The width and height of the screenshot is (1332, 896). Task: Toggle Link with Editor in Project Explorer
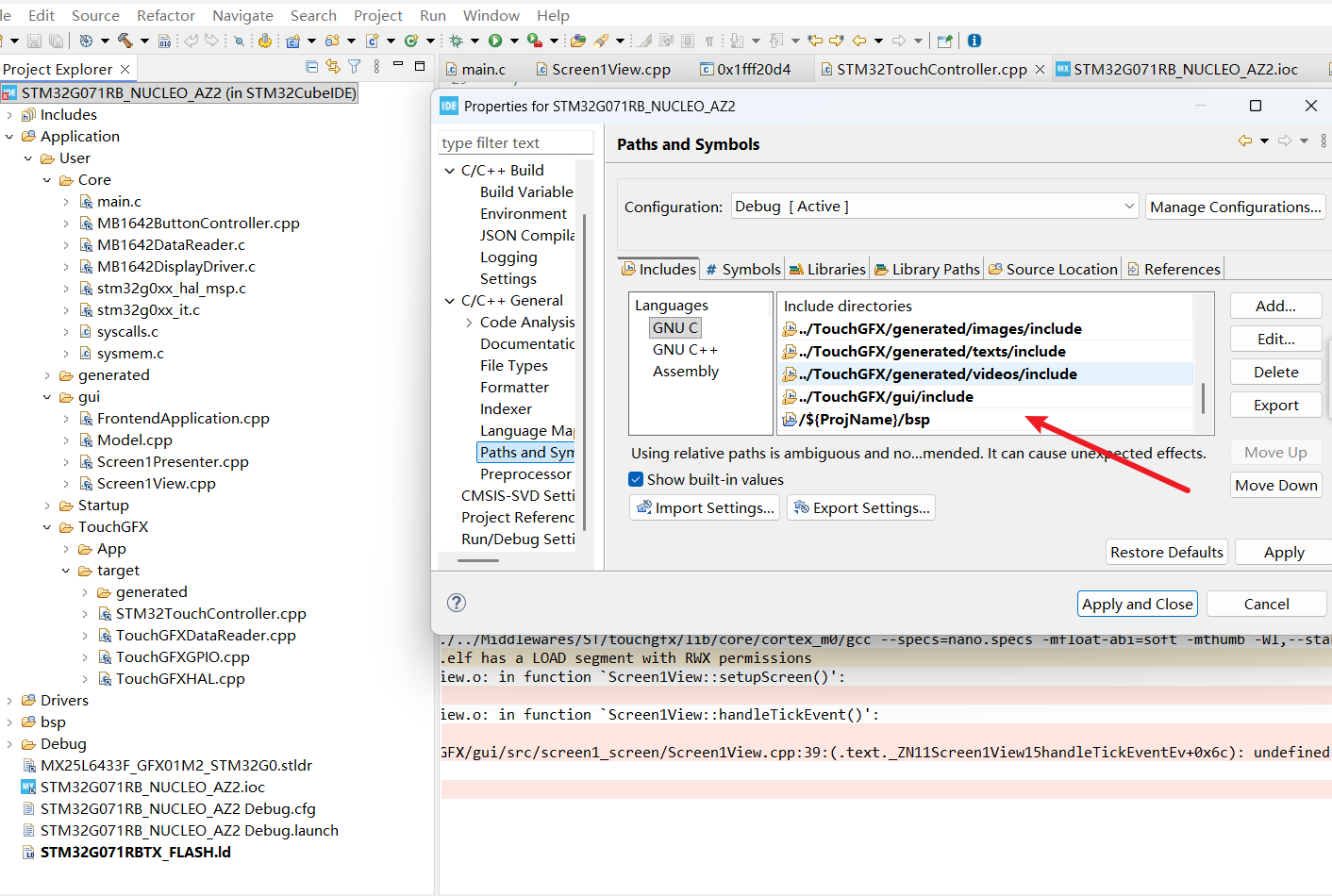point(333,66)
